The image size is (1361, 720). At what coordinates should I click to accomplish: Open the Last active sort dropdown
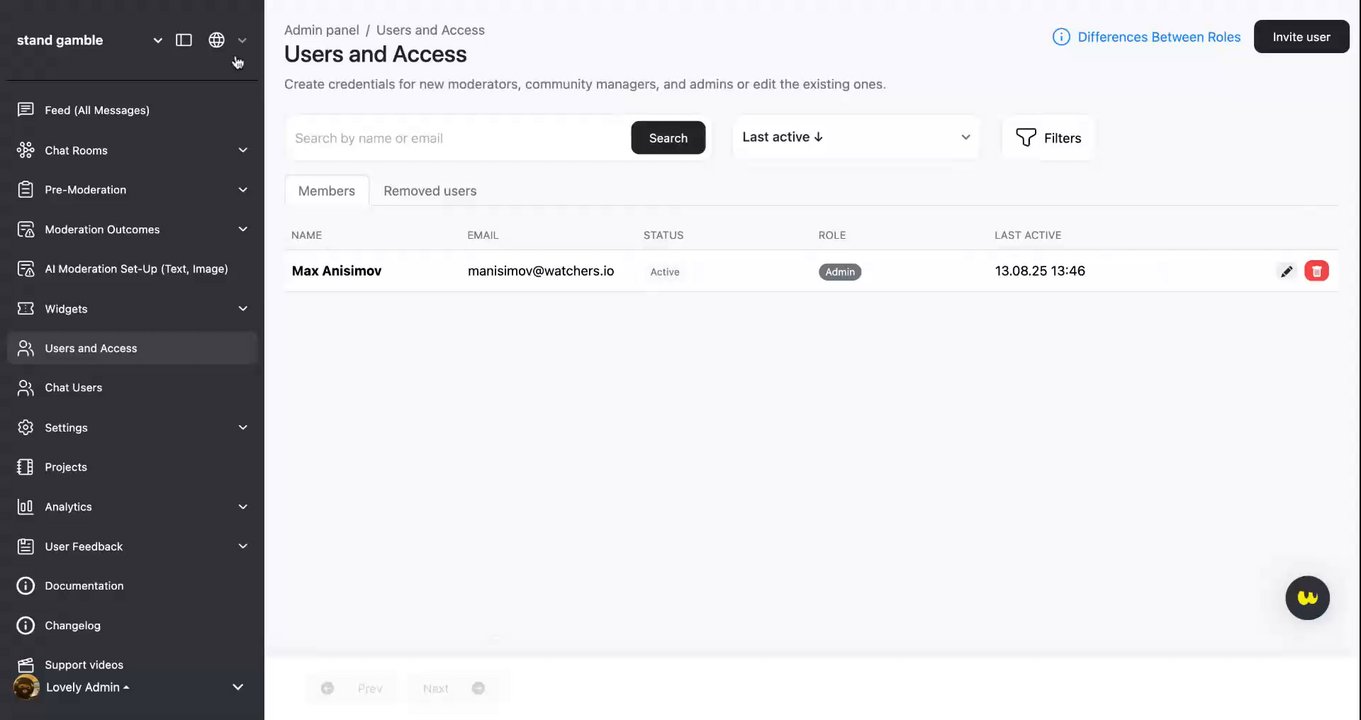[x=856, y=137]
